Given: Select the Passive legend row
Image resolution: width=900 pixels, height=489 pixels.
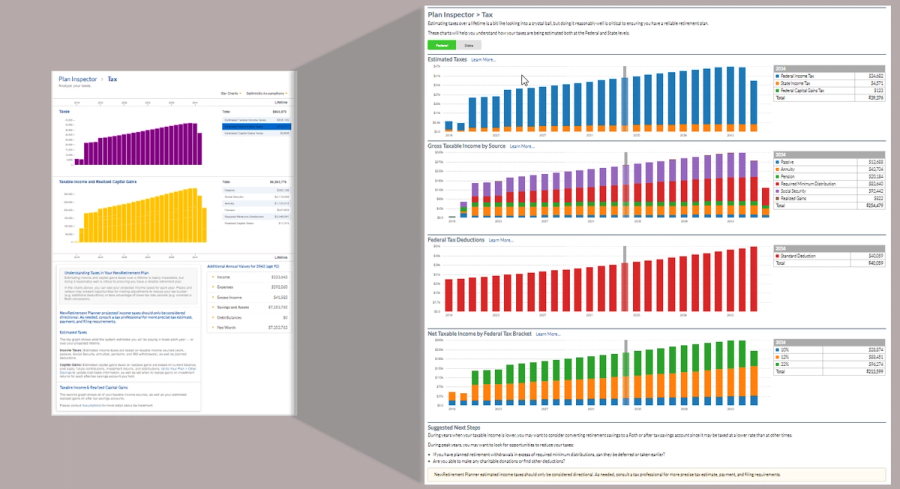Looking at the screenshot, I should click(829, 162).
